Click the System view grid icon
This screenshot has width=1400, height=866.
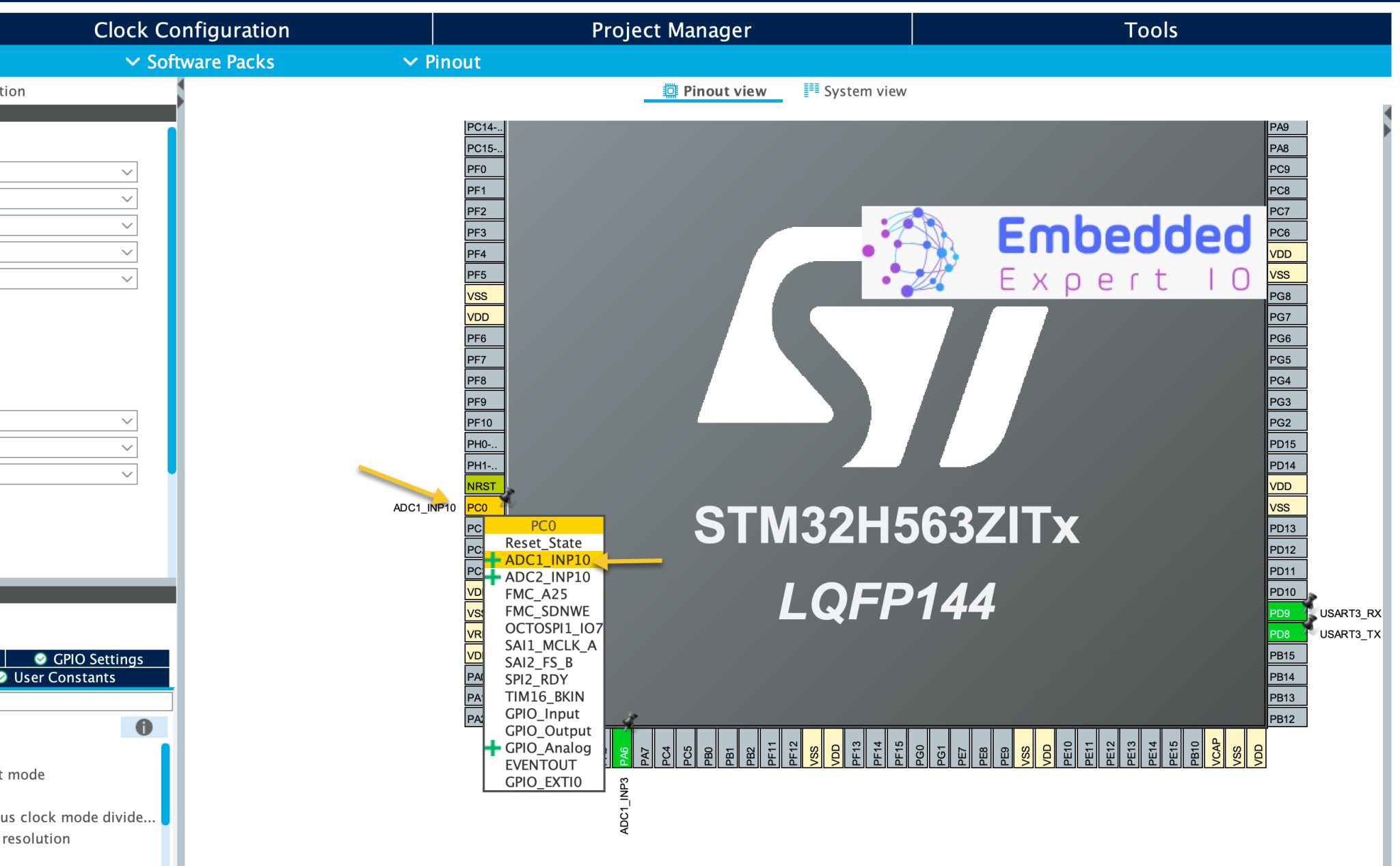[810, 90]
